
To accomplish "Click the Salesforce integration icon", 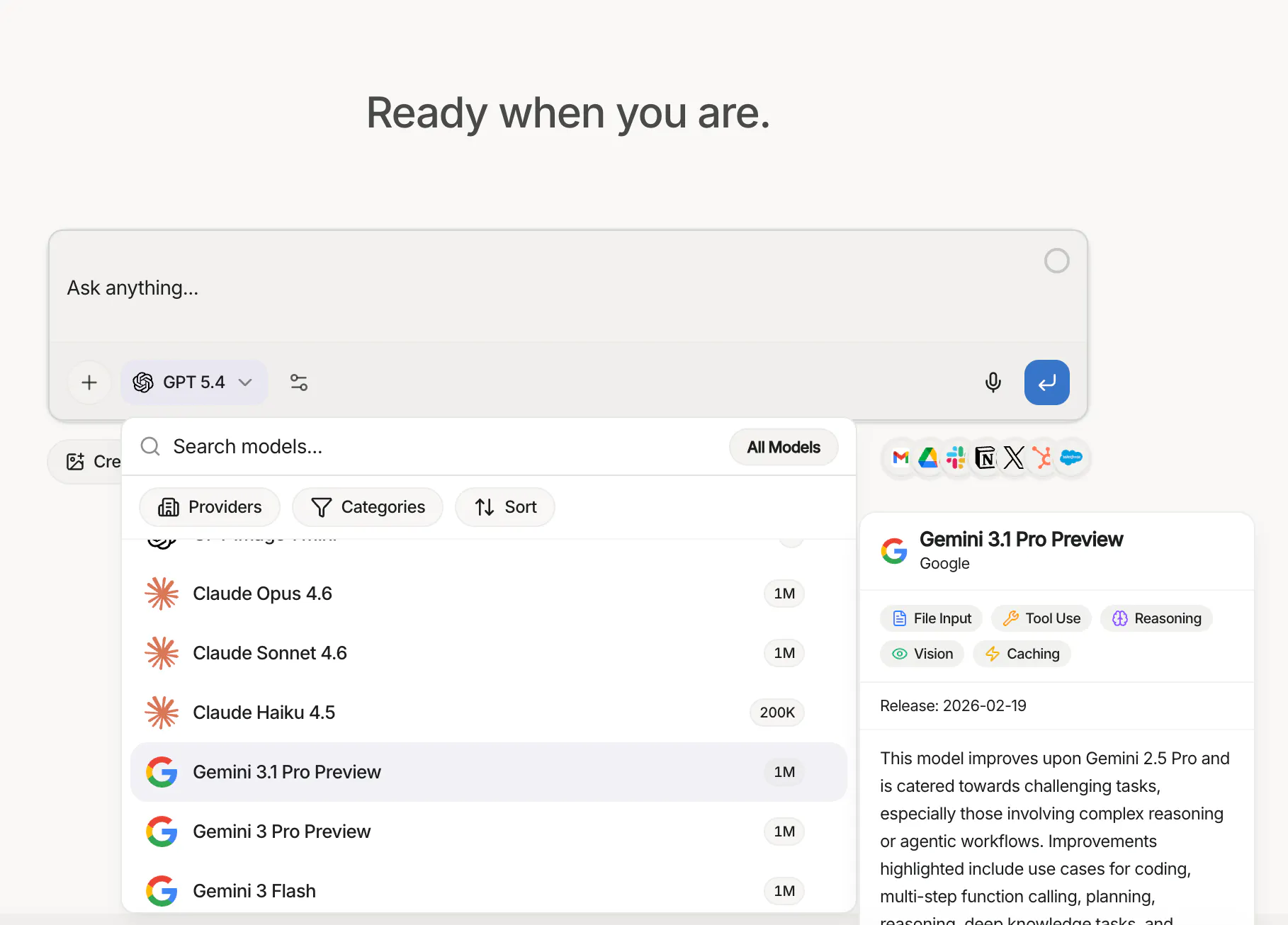I will coord(1071,458).
